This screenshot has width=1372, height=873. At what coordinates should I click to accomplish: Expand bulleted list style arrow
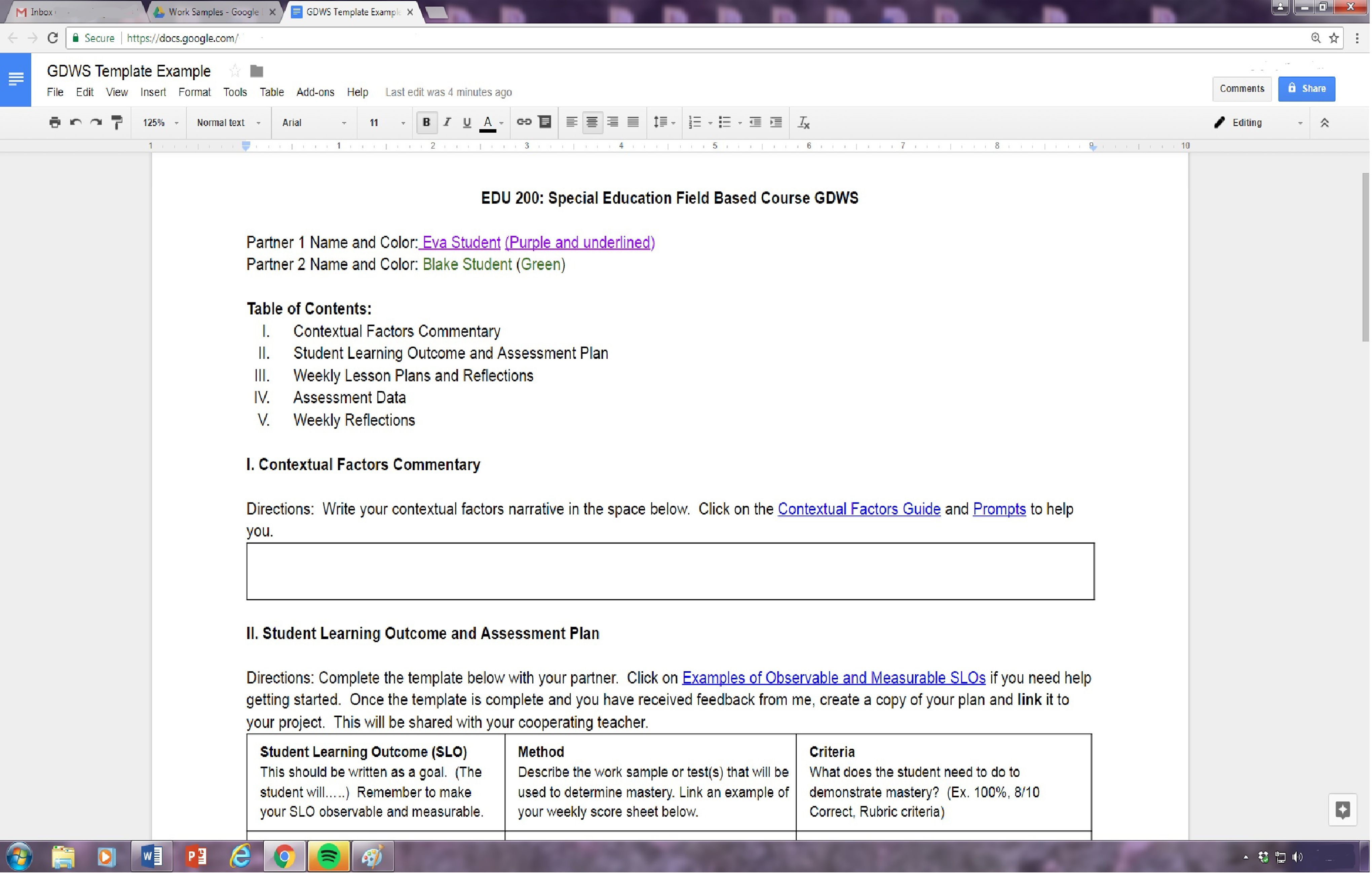(x=739, y=123)
